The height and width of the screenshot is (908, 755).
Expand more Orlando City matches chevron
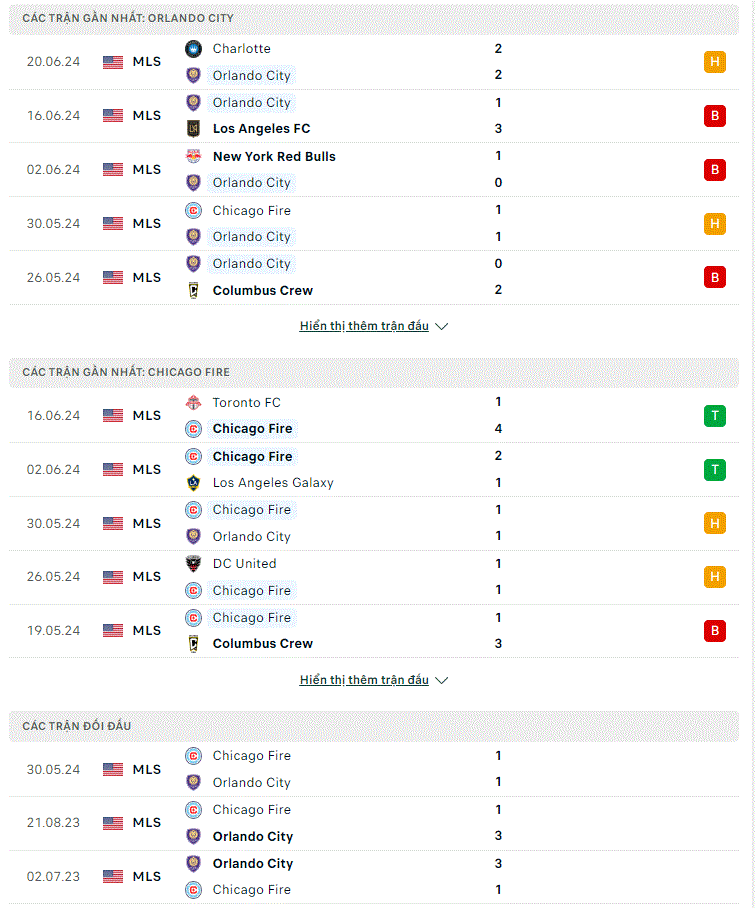[442, 327]
